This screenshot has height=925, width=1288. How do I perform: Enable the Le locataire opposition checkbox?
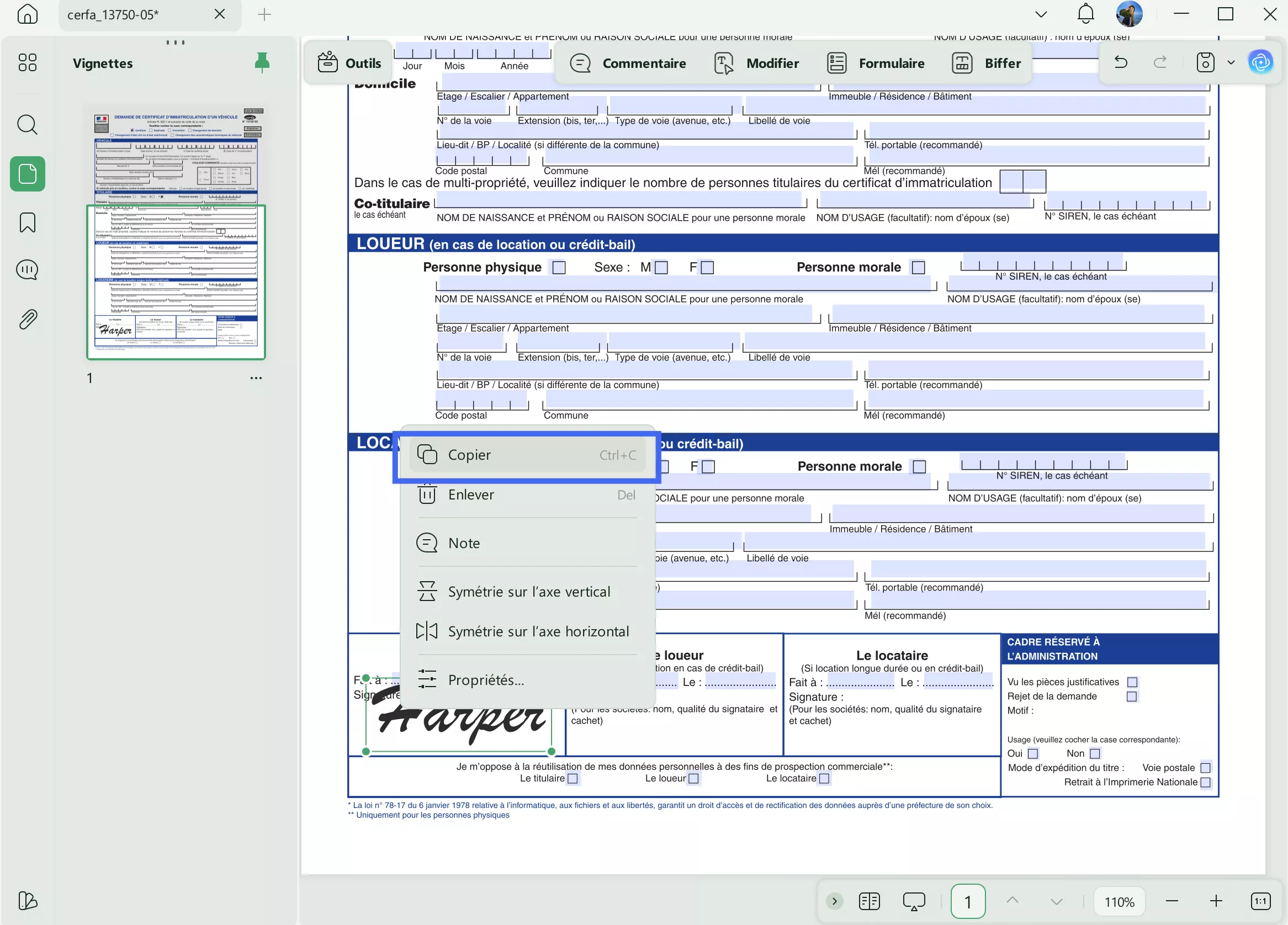click(x=824, y=779)
